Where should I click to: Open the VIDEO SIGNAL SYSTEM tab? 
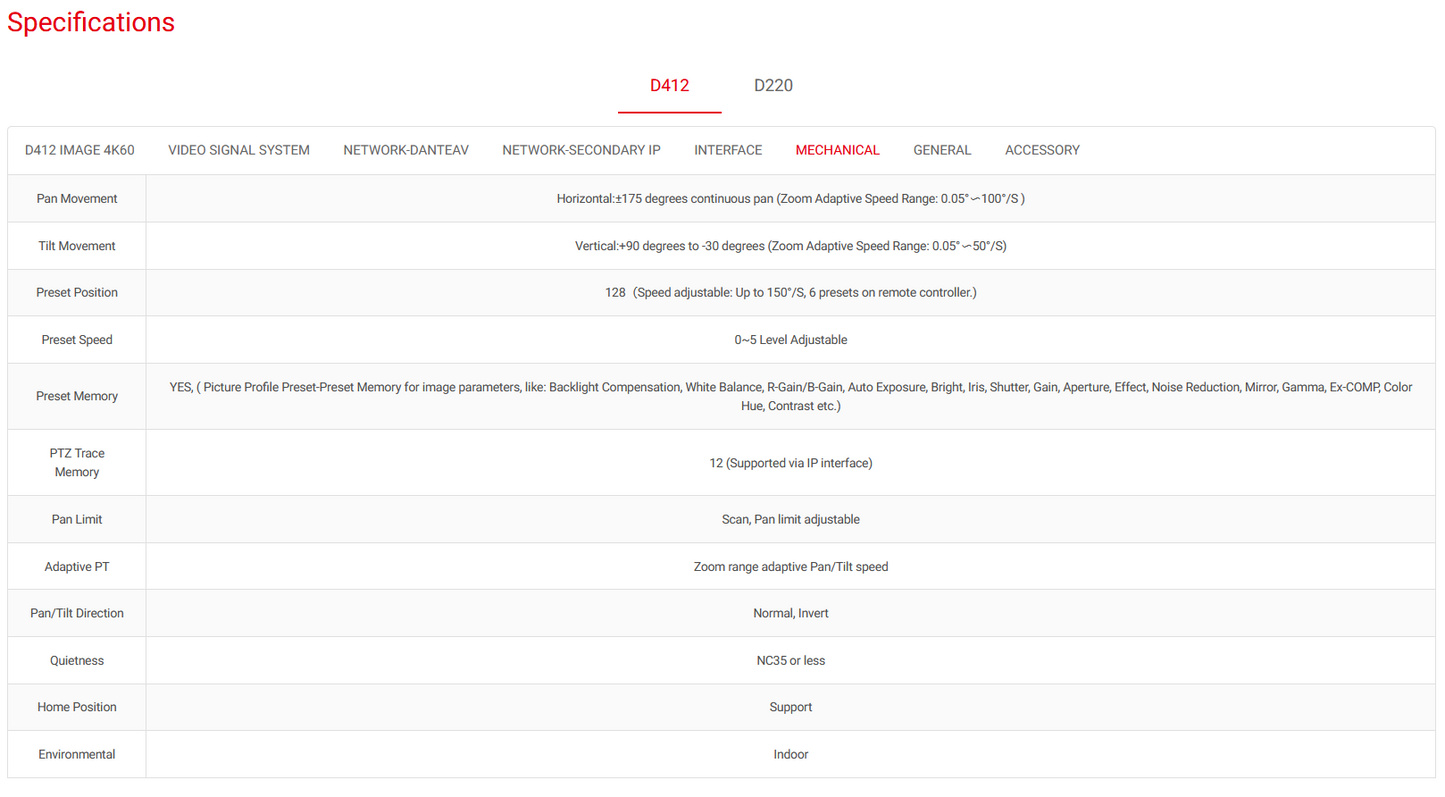pos(239,150)
